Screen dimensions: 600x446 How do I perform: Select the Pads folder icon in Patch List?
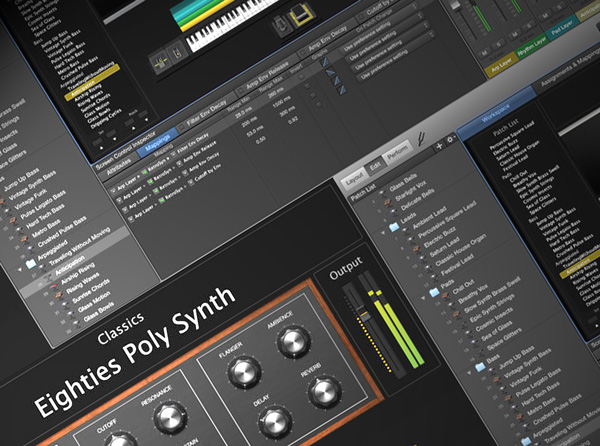click(x=434, y=292)
